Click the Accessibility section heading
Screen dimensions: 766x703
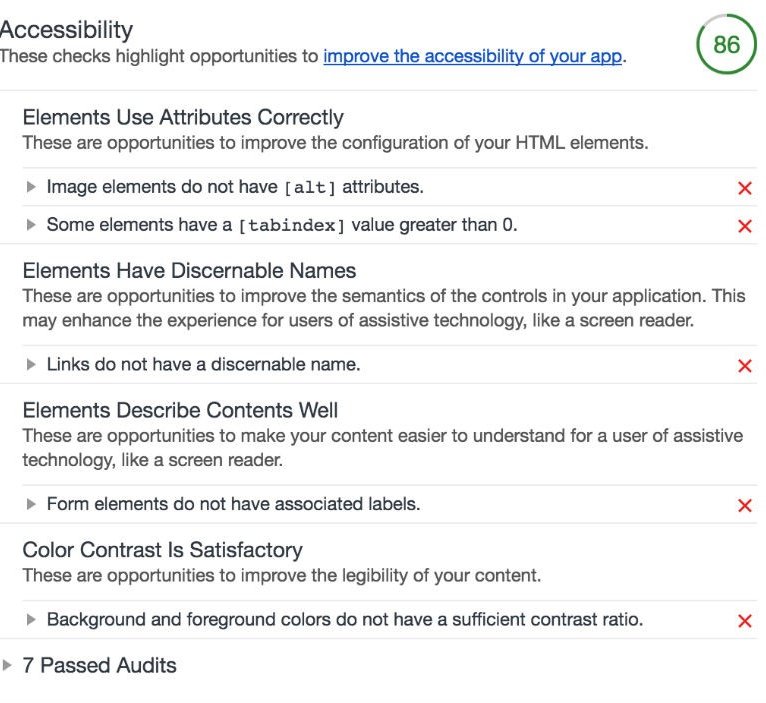coord(66,30)
